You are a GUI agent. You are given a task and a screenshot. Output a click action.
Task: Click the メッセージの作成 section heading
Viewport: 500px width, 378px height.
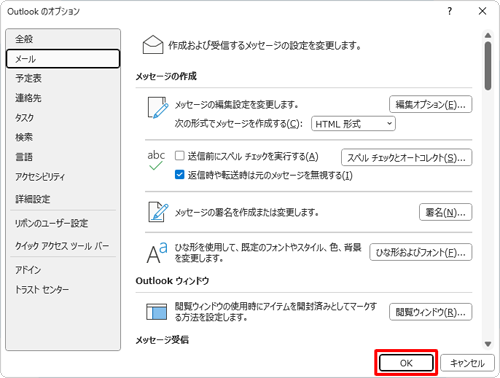pyautogui.click(x=166, y=76)
